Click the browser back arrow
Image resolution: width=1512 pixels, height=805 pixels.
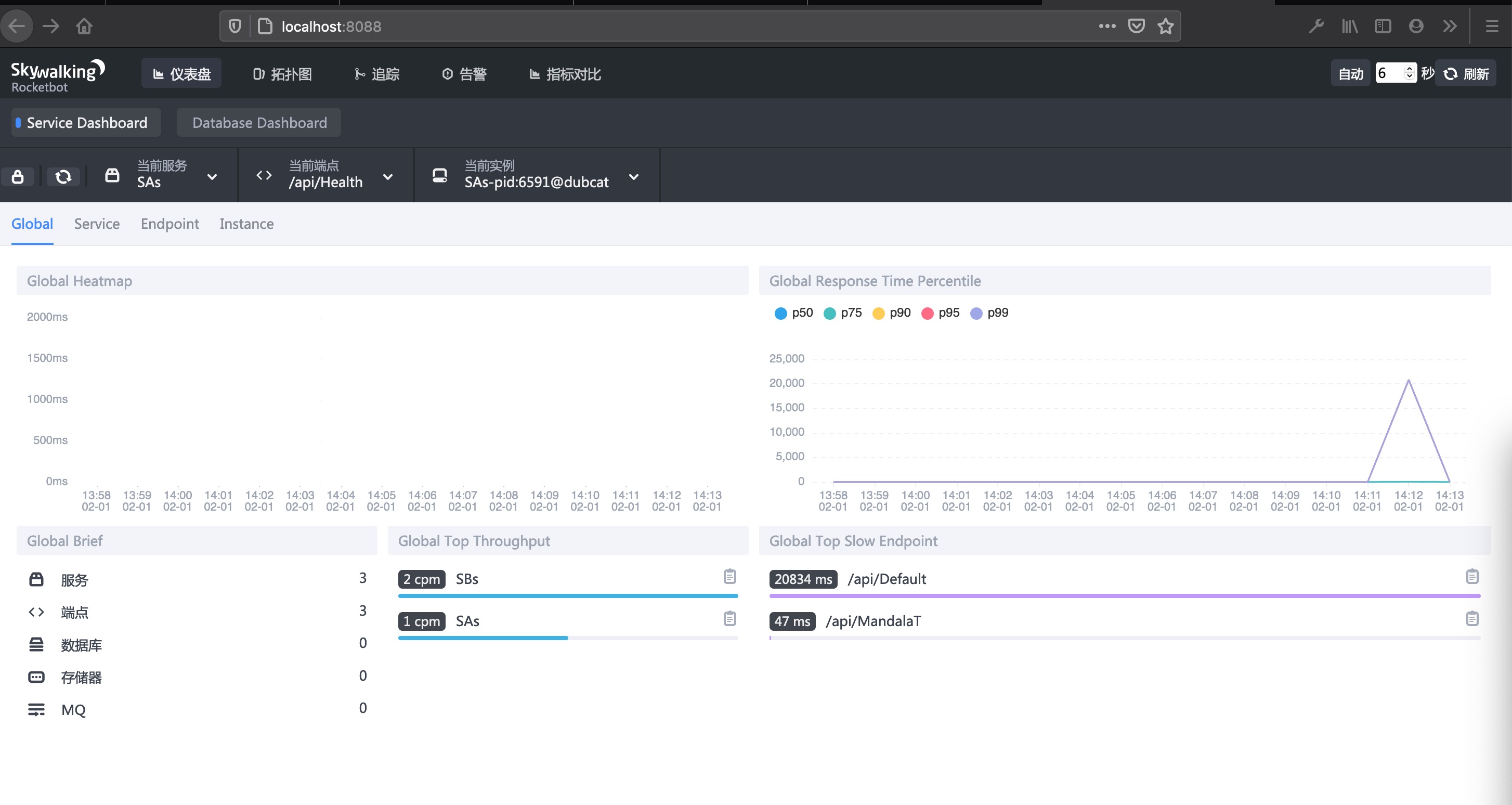(17, 27)
